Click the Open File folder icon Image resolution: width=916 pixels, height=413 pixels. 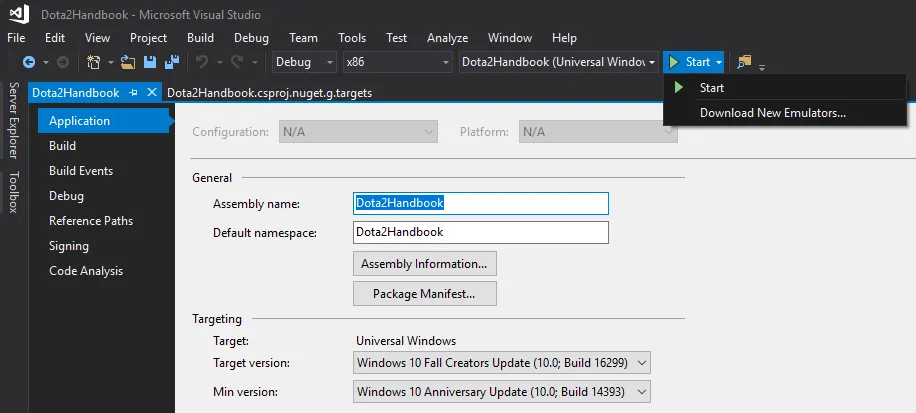(x=129, y=62)
